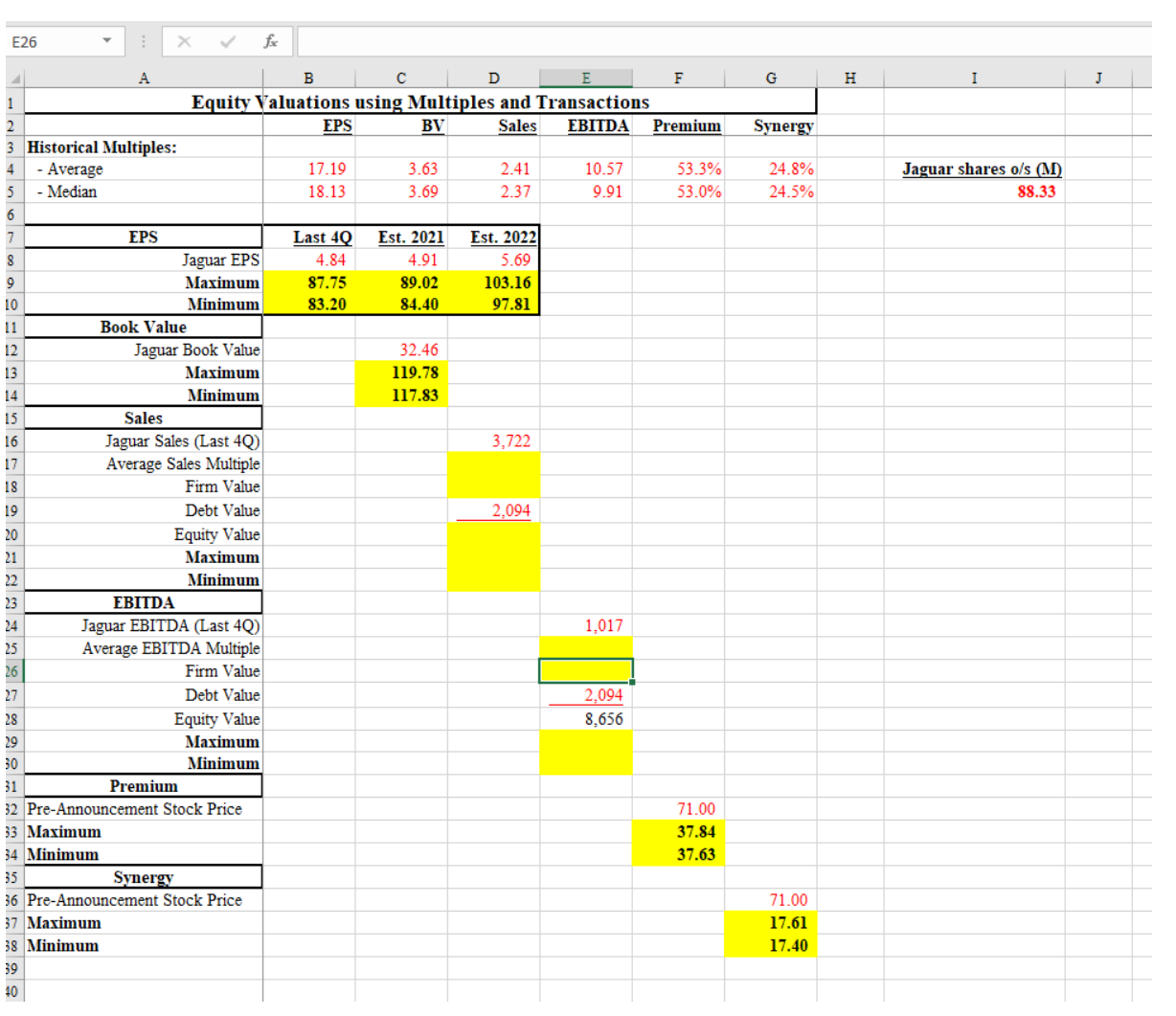Confirm entry with the checkmark icon
1176x1016 pixels.
pos(227,41)
